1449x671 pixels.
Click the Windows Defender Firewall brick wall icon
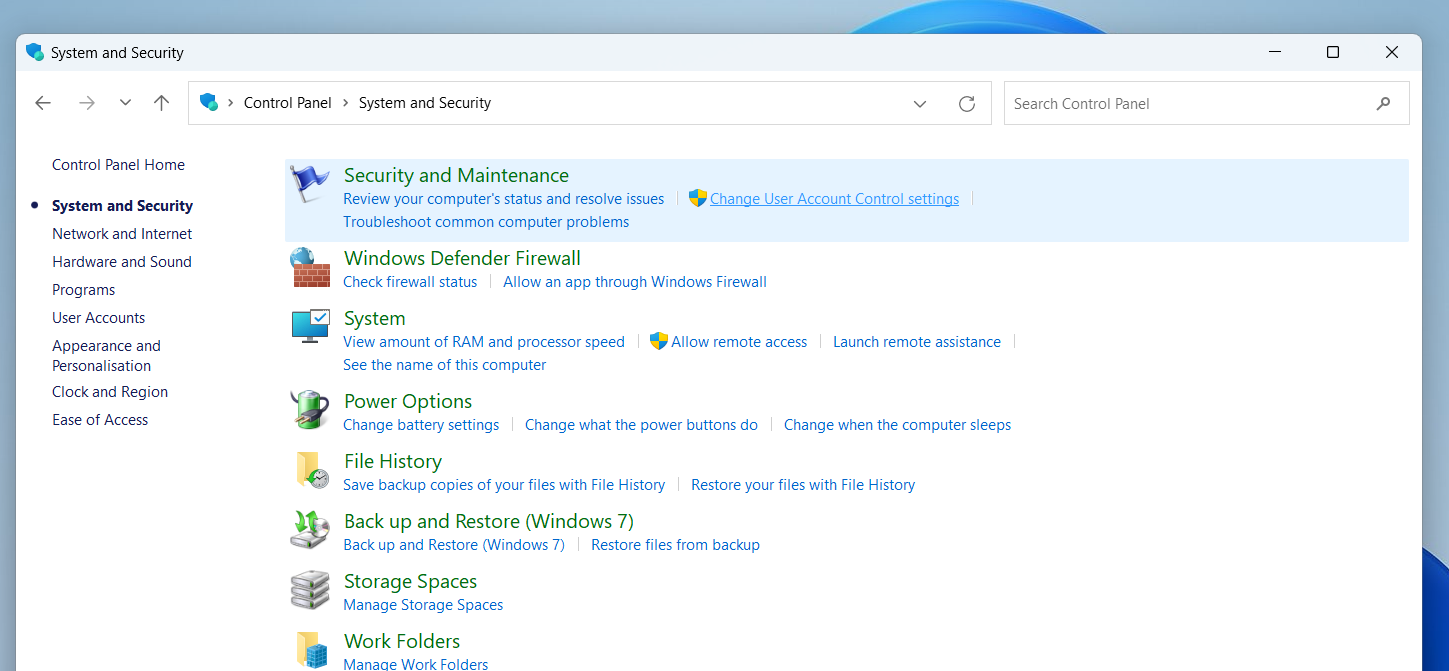click(x=310, y=268)
